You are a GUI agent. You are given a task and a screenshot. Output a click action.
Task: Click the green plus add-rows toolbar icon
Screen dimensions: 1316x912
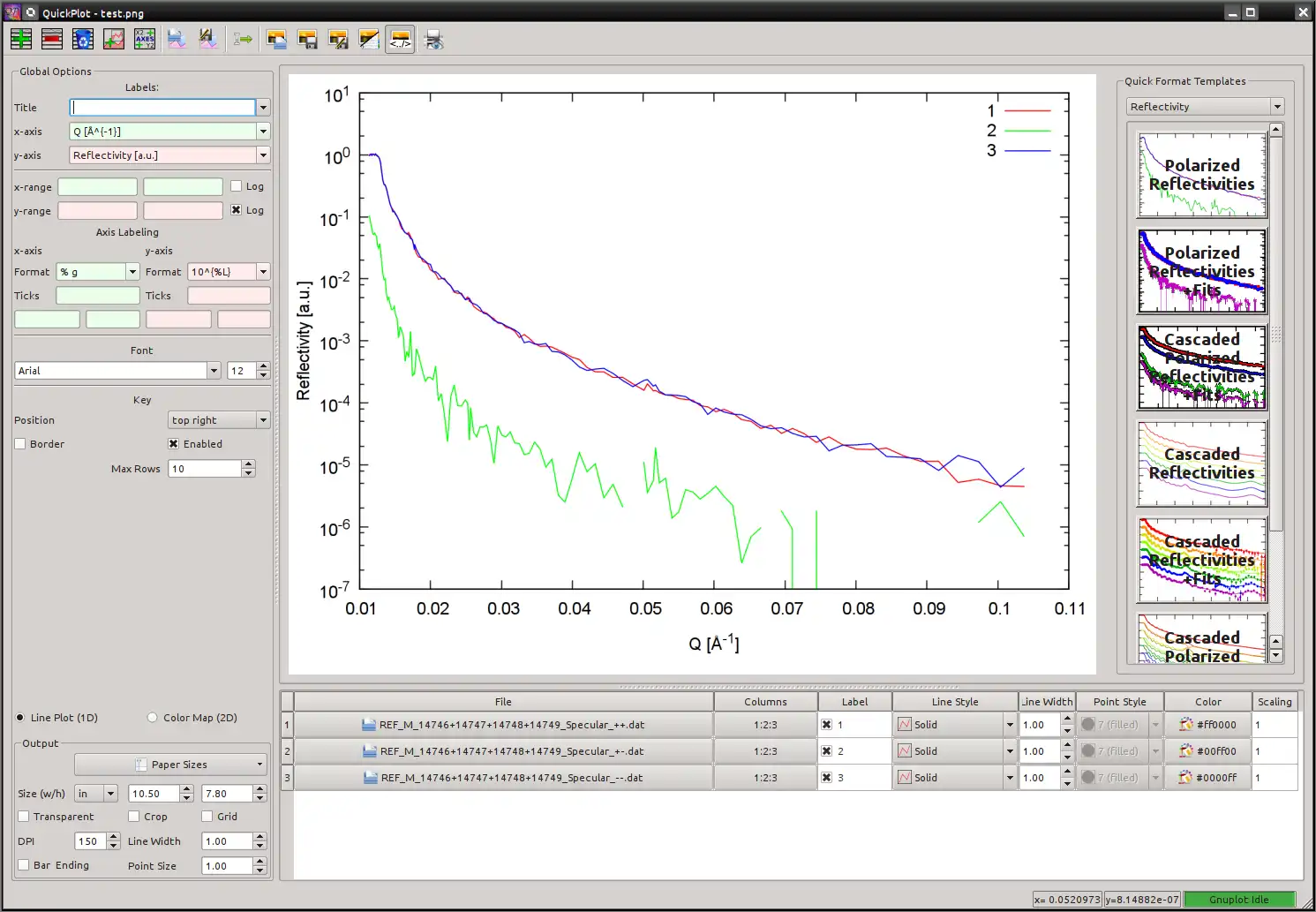click(21, 39)
